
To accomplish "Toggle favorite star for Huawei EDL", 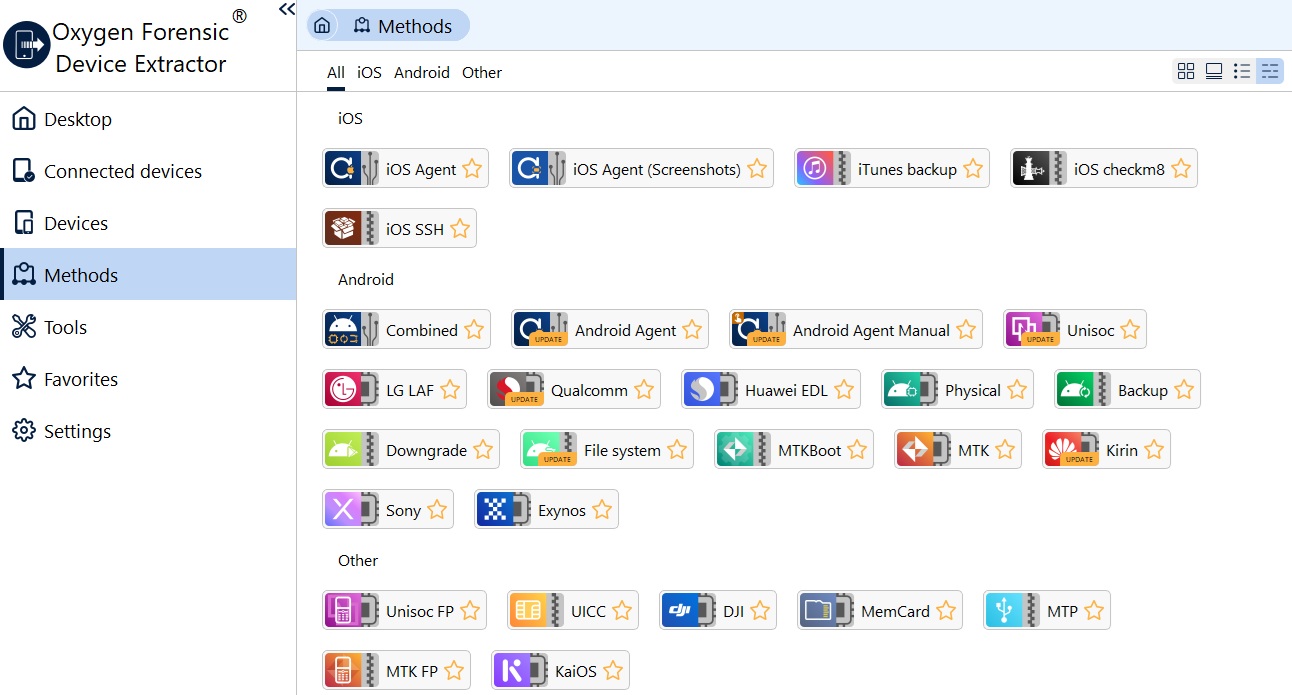I will click(x=844, y=390).
